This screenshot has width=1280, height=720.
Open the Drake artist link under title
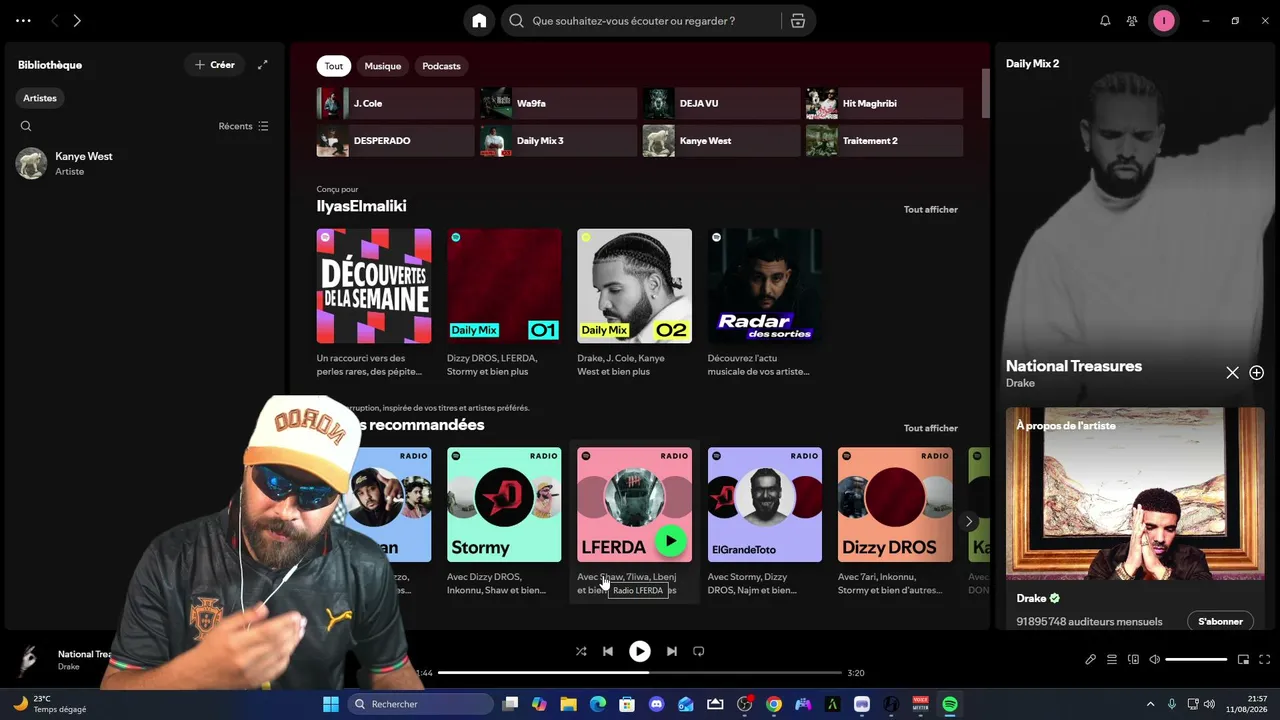click(x=1020, y=383)
